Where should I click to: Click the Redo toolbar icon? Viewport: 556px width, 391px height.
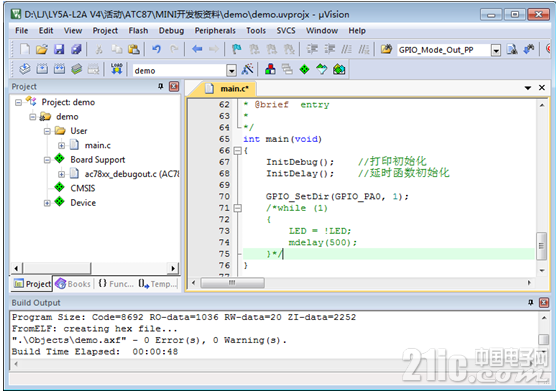tap(174, 49)
